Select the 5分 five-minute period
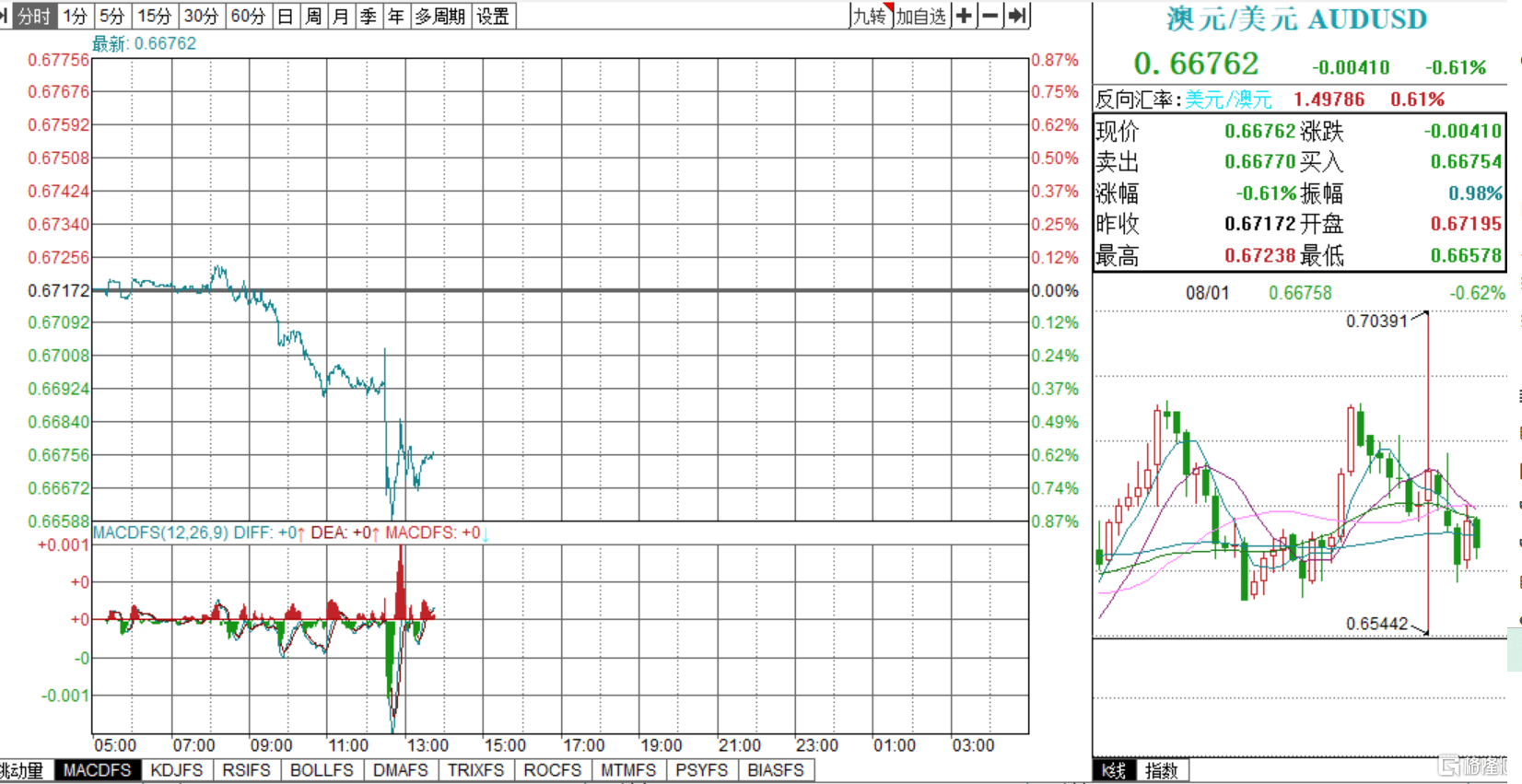 pos(112,16)
